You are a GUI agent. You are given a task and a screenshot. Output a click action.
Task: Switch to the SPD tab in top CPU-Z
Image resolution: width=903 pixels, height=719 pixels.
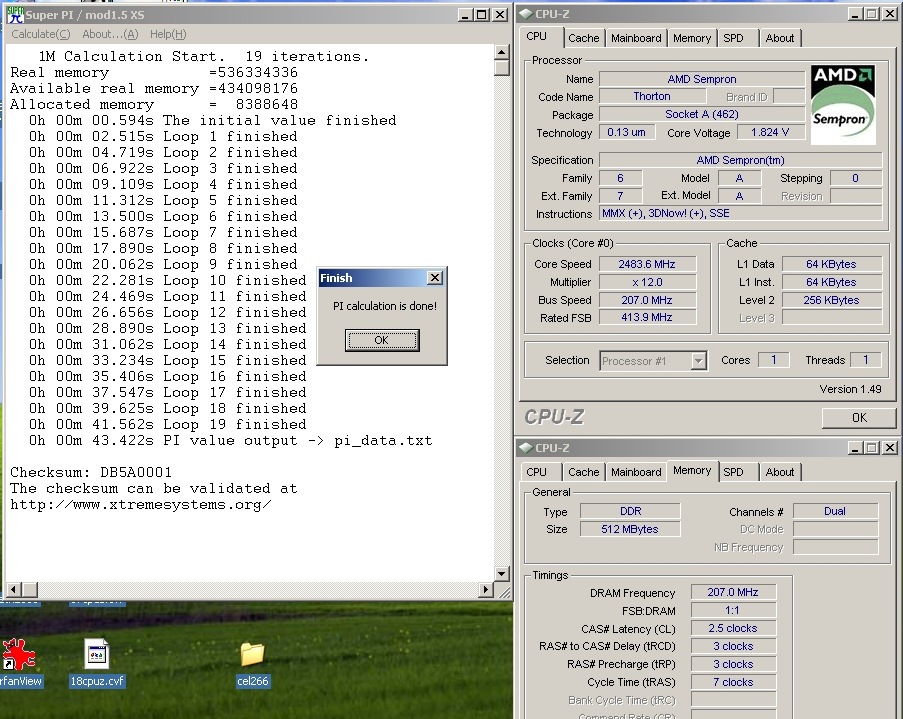(733, 38)
